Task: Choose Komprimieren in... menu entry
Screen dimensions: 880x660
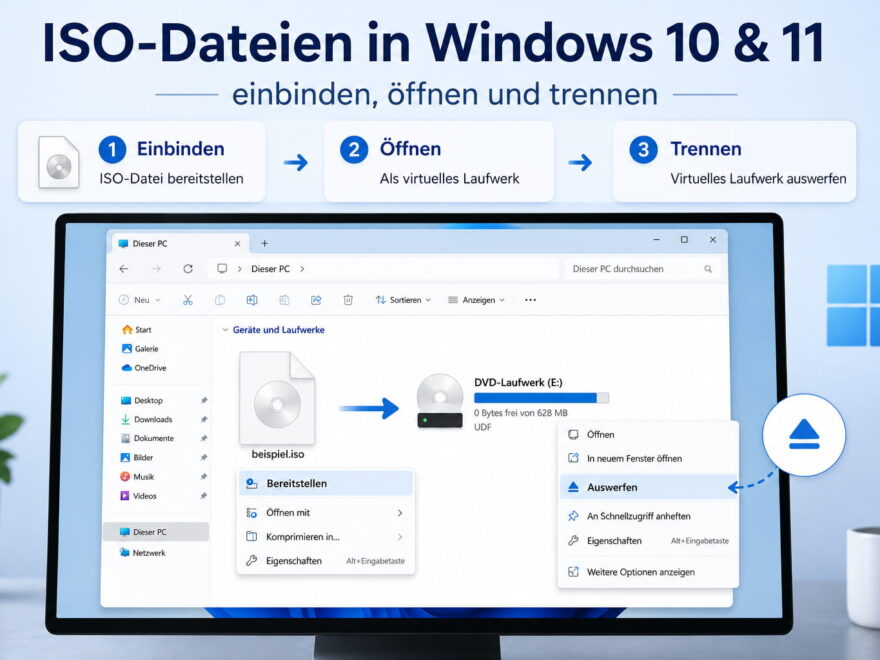Action: coord(326,537)
